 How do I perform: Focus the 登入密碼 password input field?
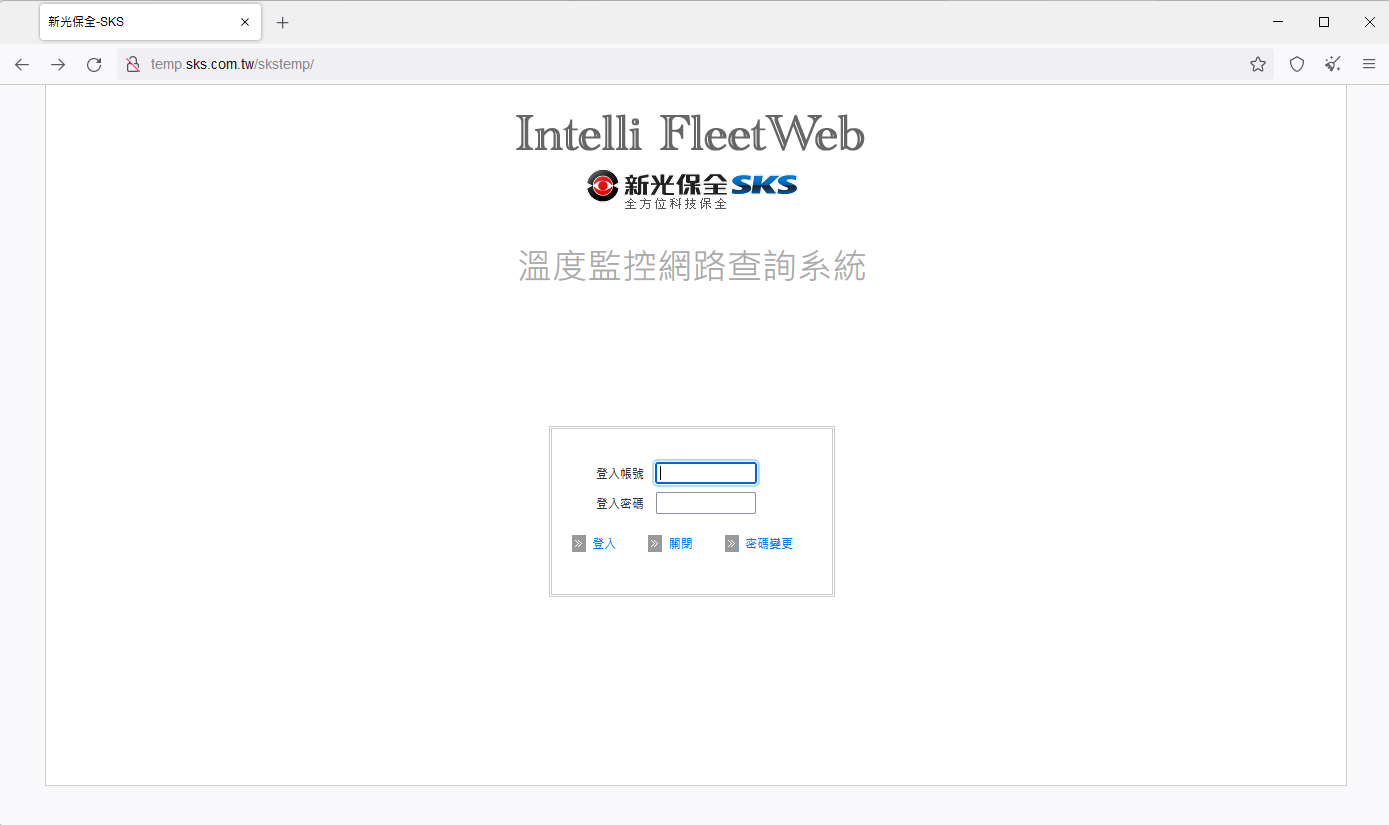pyautogui.click(x=706, y=503)
